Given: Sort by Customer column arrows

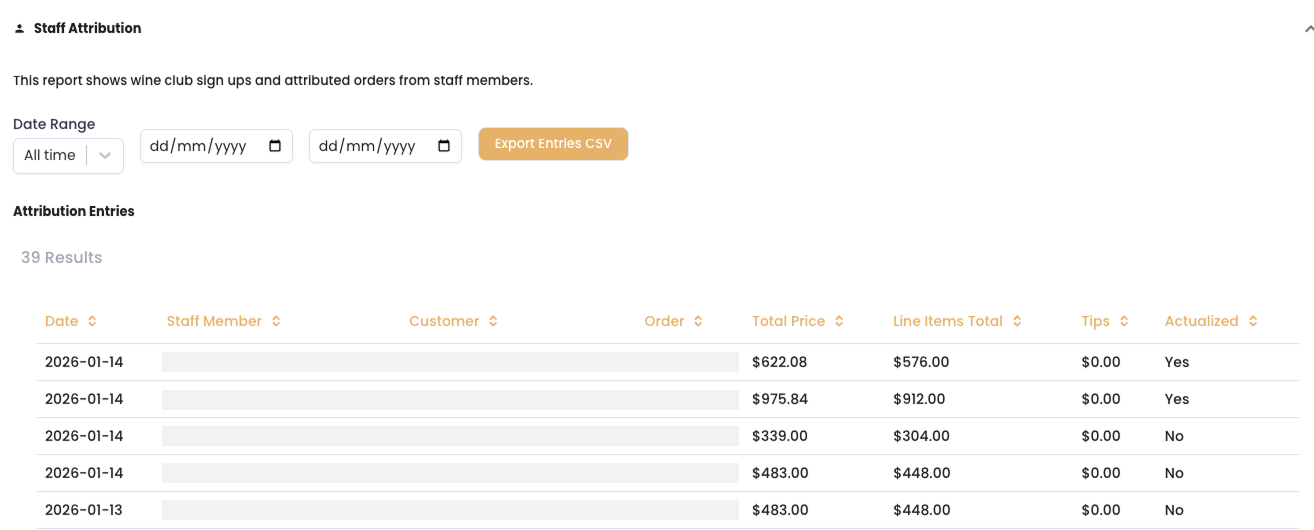Looking at the screenshot, I should (x=493, y=321).
